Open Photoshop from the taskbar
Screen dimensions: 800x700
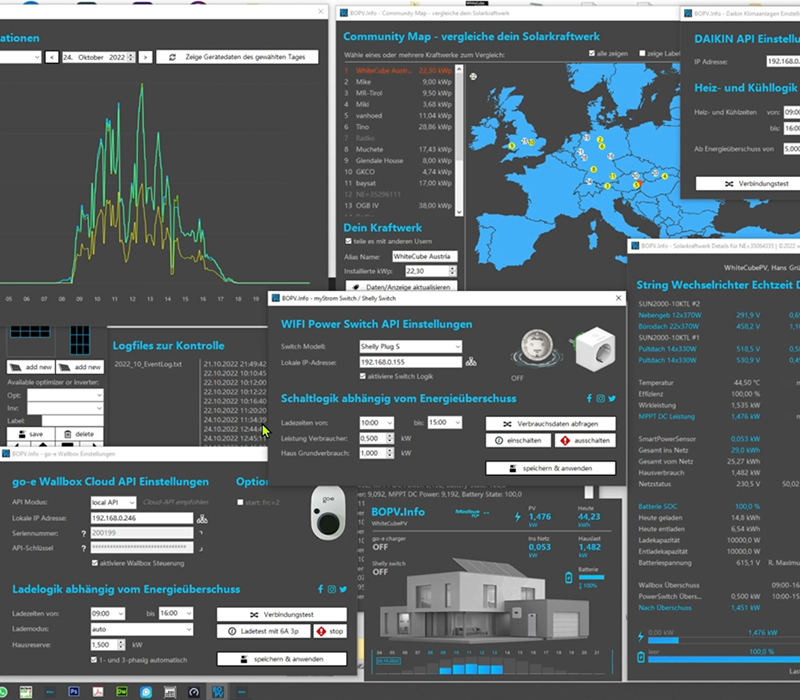point(73,692)
